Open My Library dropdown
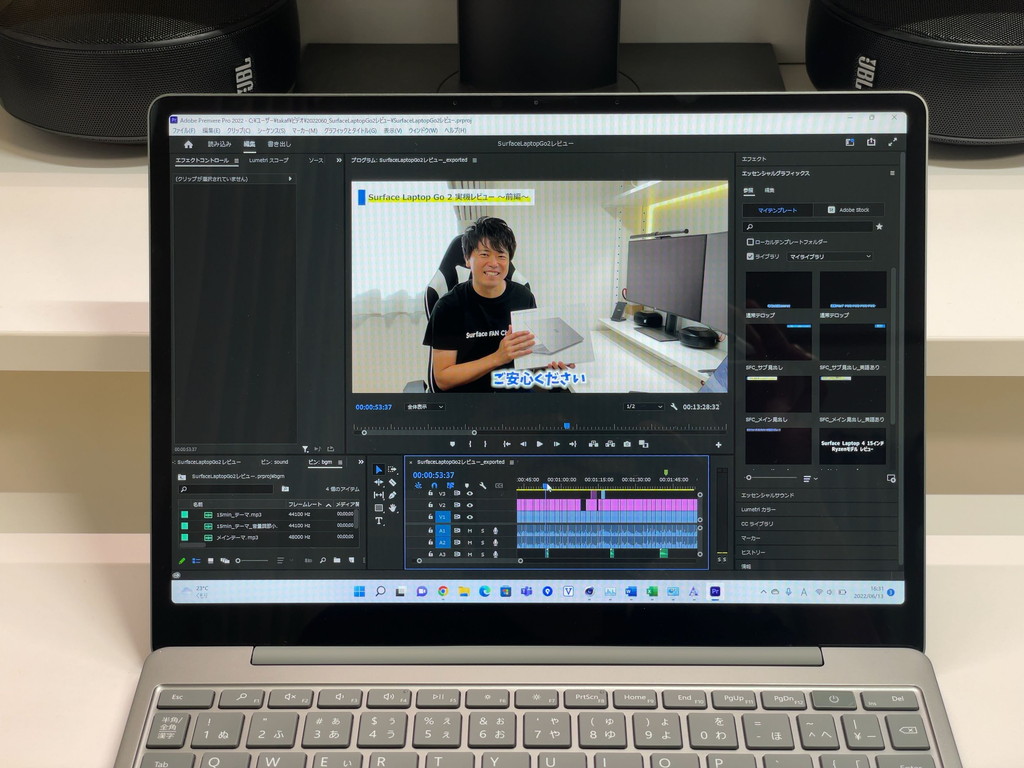Image resolution: width=1024 pixels, height=768 pixels. pos(829,257)
